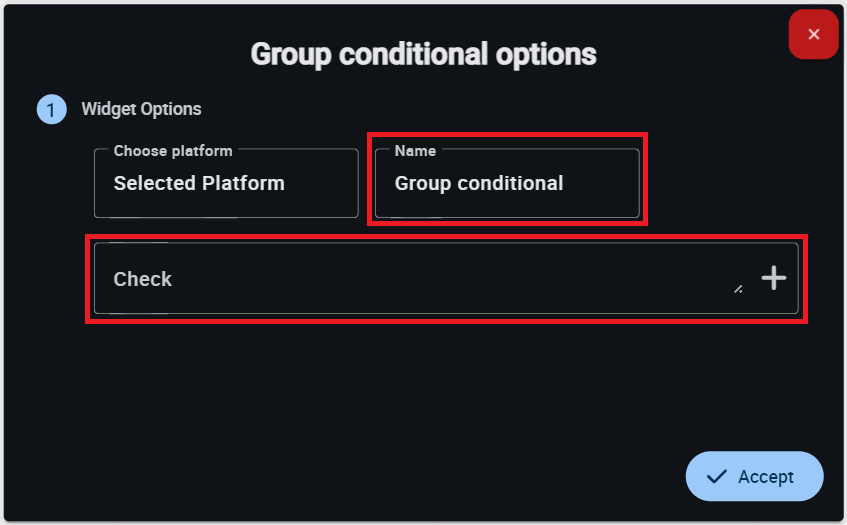The height and width of the screenshot is (525, 847).
Task: Confirm widget options with Accept
Action: coord(754,477)
